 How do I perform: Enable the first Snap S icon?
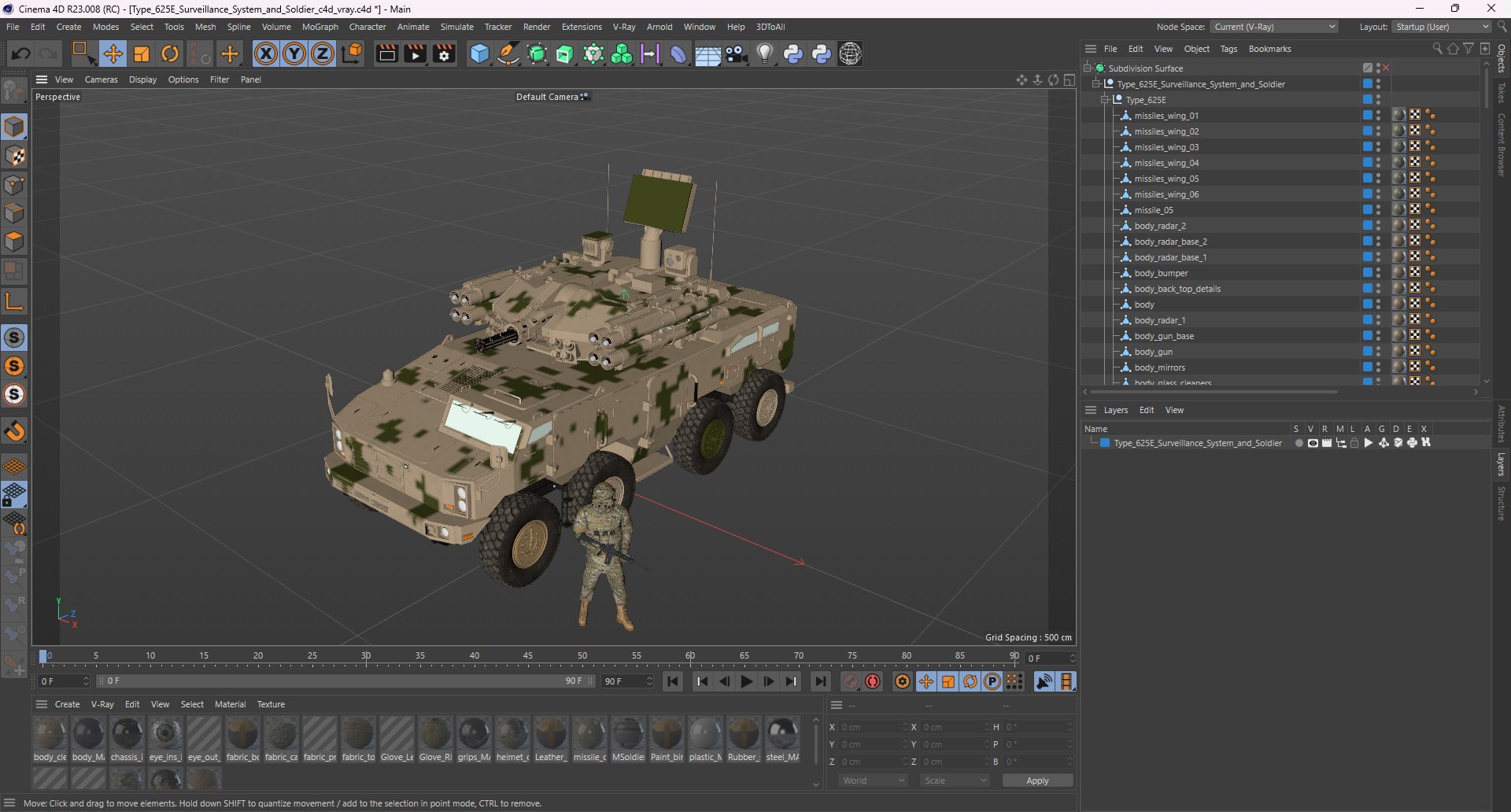(14, 338)
